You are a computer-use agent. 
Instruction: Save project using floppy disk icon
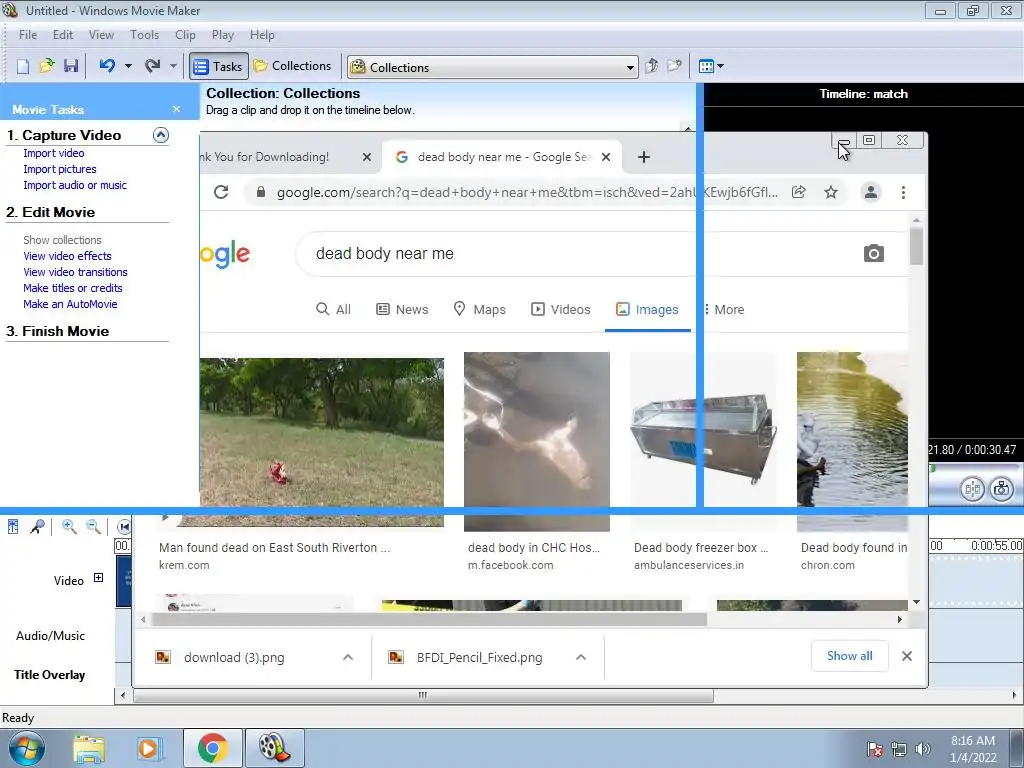click(71, 66)
